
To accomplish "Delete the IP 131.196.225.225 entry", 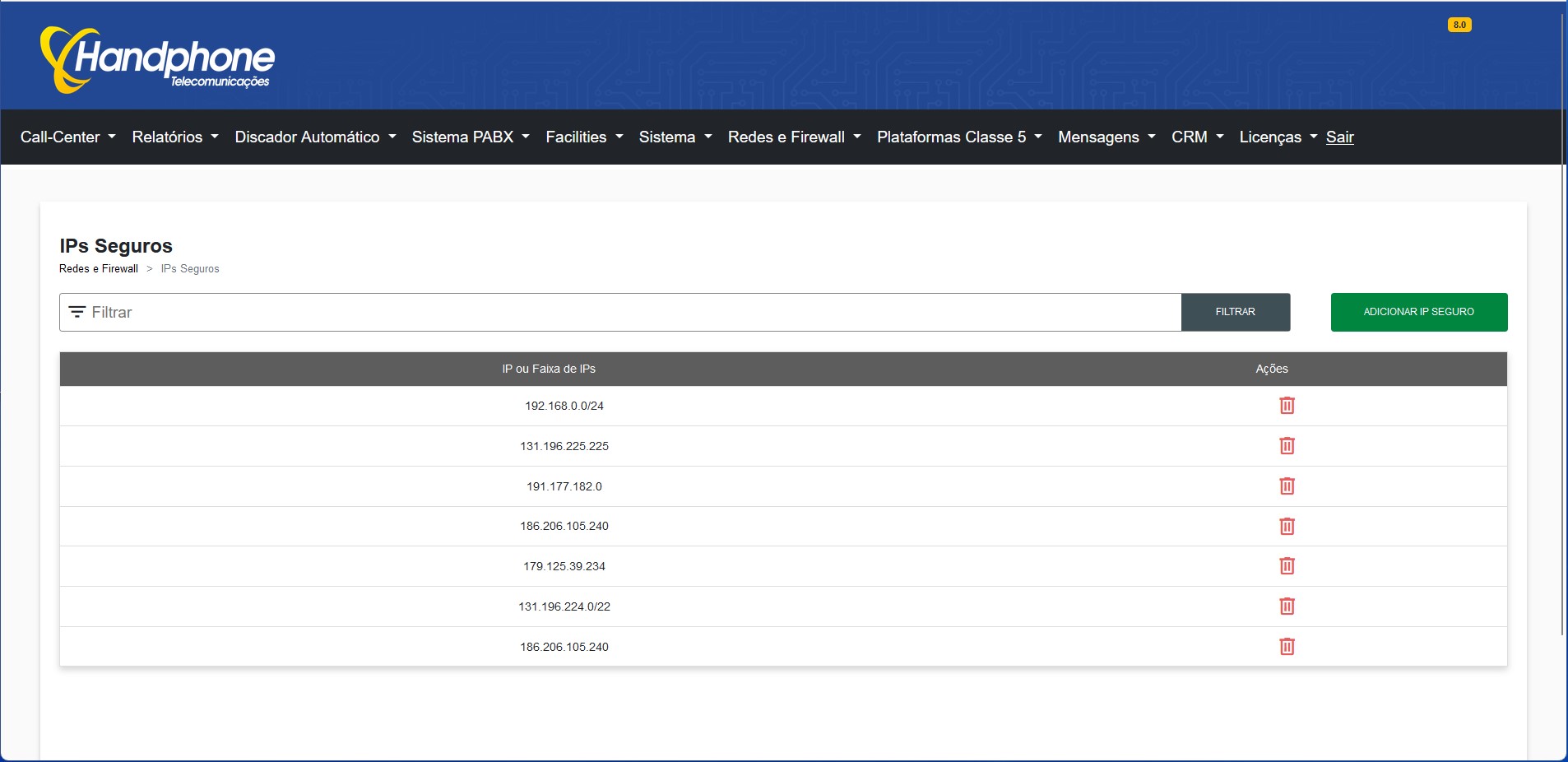I will [x=1287, y=446].
